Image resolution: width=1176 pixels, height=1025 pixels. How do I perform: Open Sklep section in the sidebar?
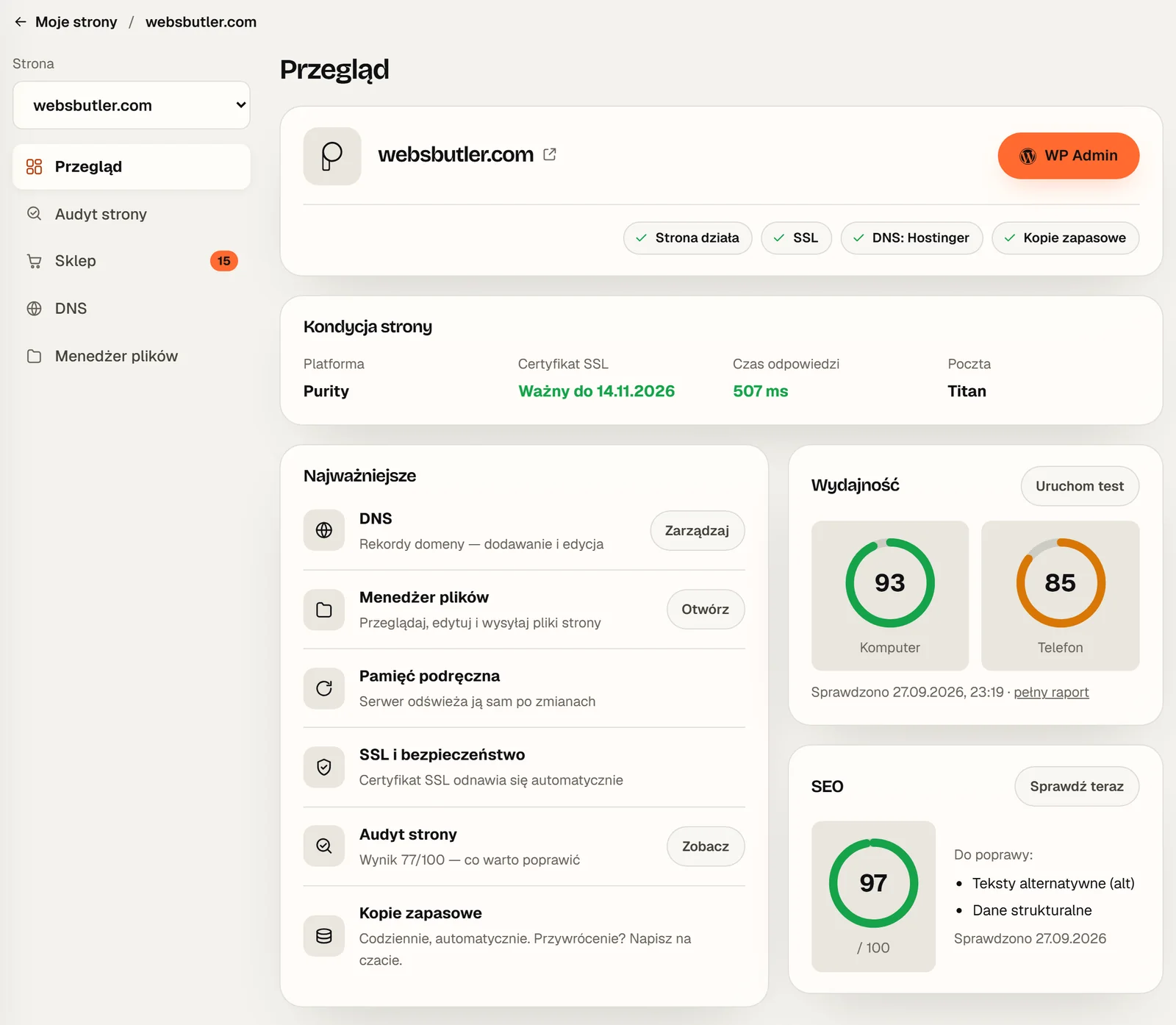(x=132, y=261)
